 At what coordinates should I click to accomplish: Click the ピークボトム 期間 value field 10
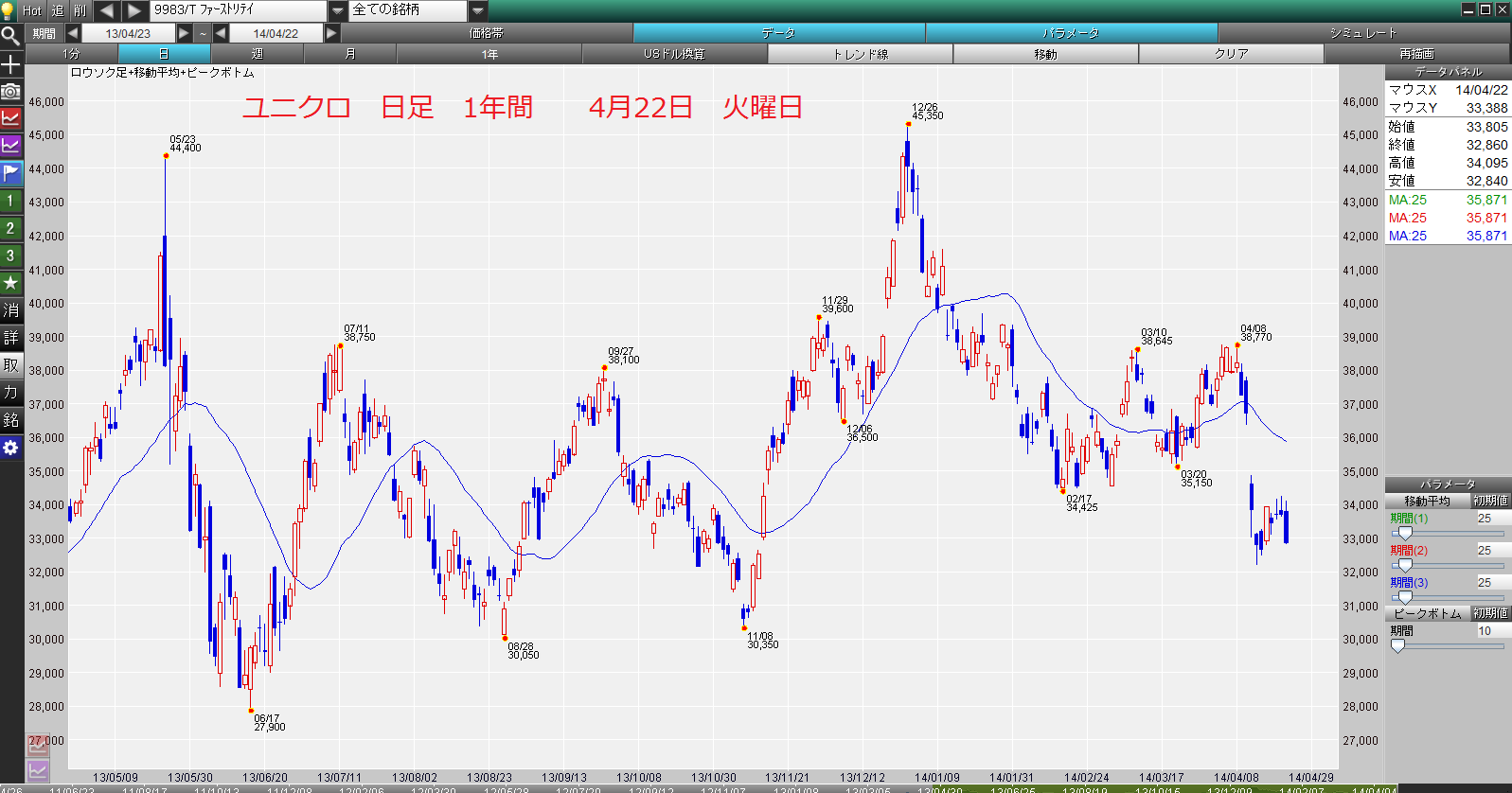tap(1493, 631)
